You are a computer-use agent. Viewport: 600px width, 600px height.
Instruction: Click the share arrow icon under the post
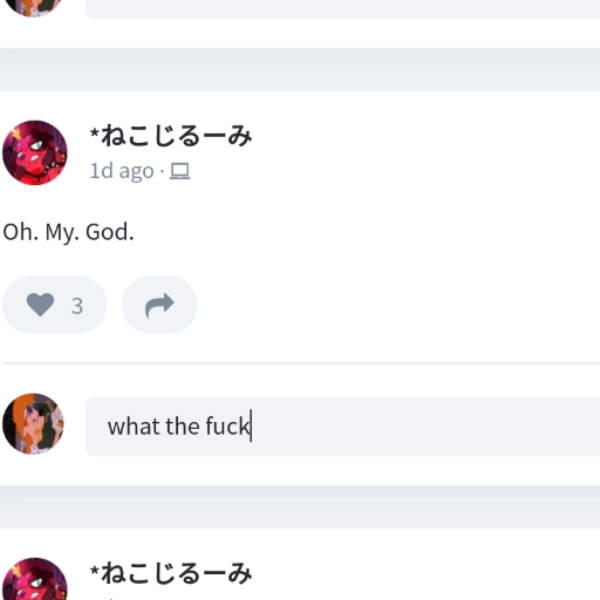tap(160, 305)
